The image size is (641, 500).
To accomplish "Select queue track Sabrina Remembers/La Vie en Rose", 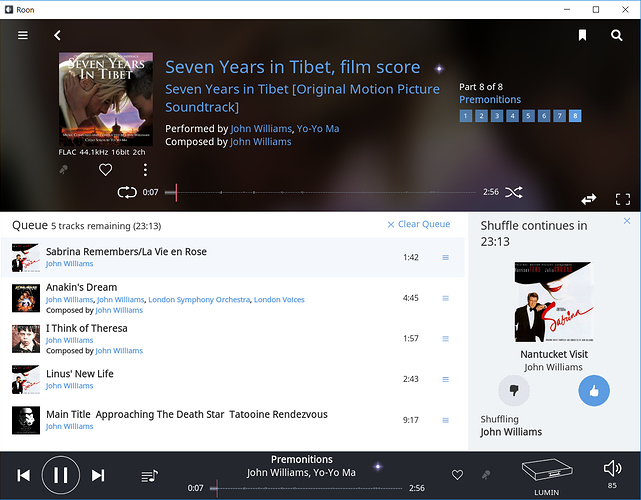I will (232, 258).
